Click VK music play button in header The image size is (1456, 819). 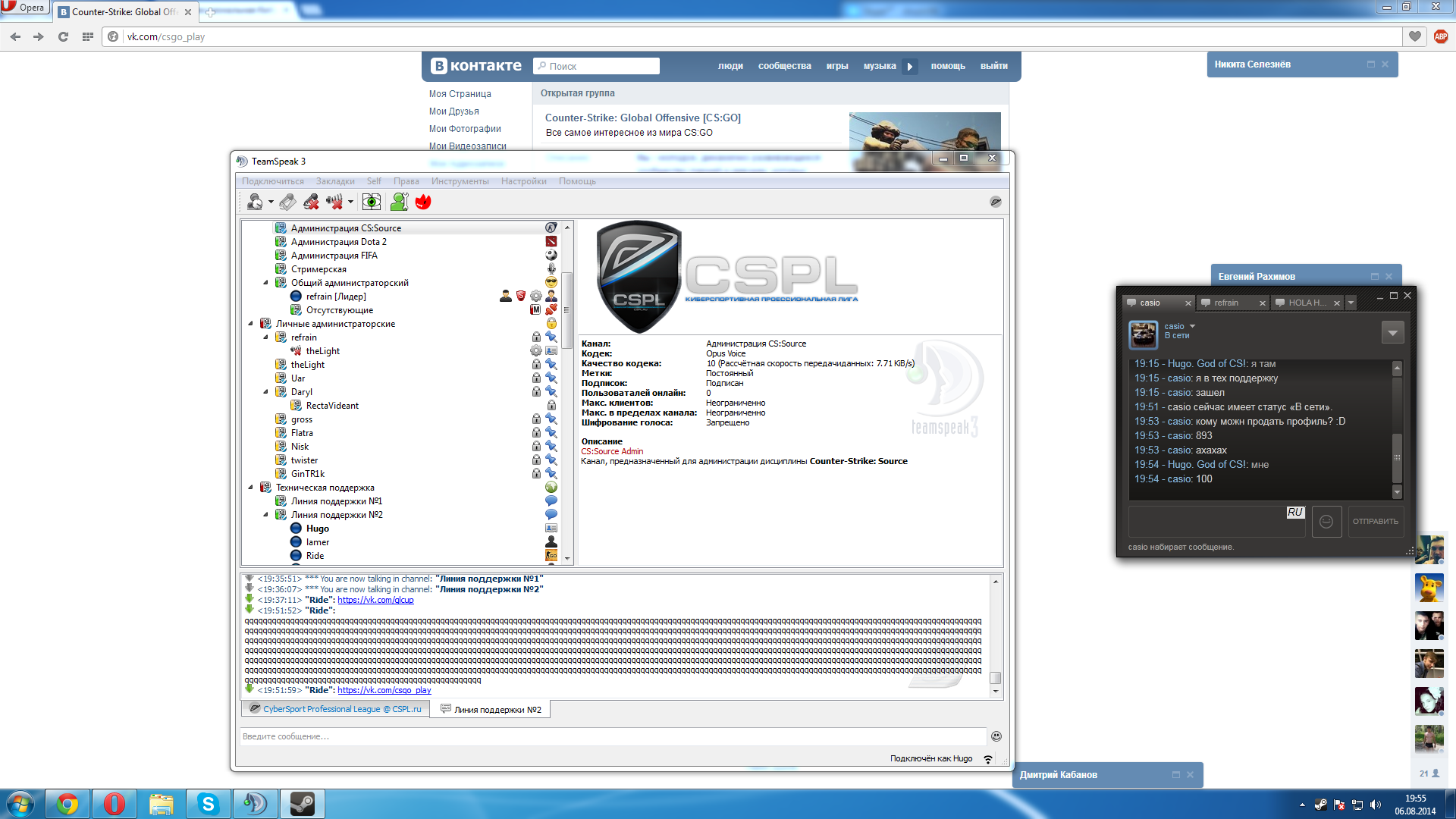(x=910, y=66)
